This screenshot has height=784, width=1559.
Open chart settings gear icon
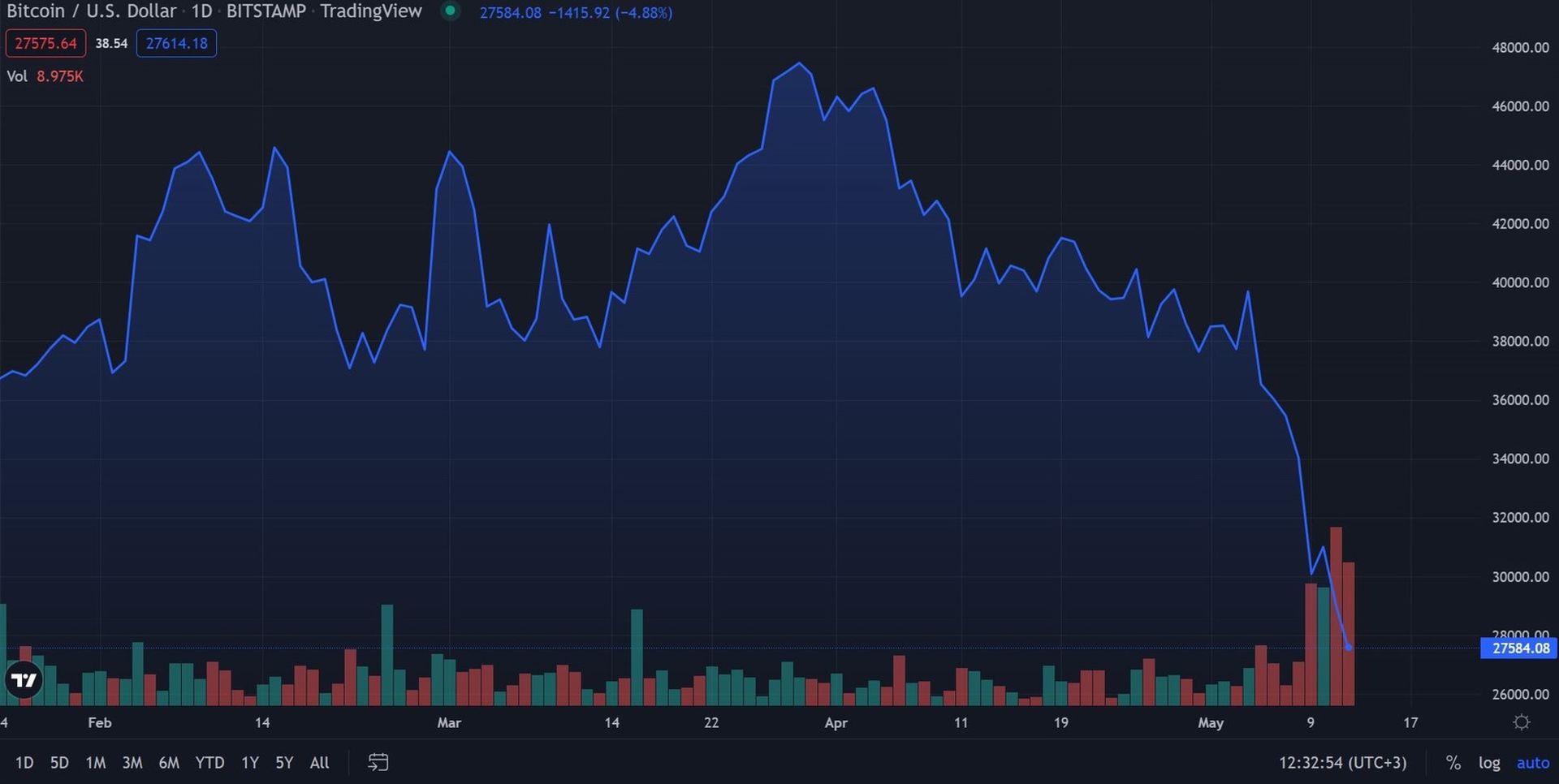click(1522, 722)
